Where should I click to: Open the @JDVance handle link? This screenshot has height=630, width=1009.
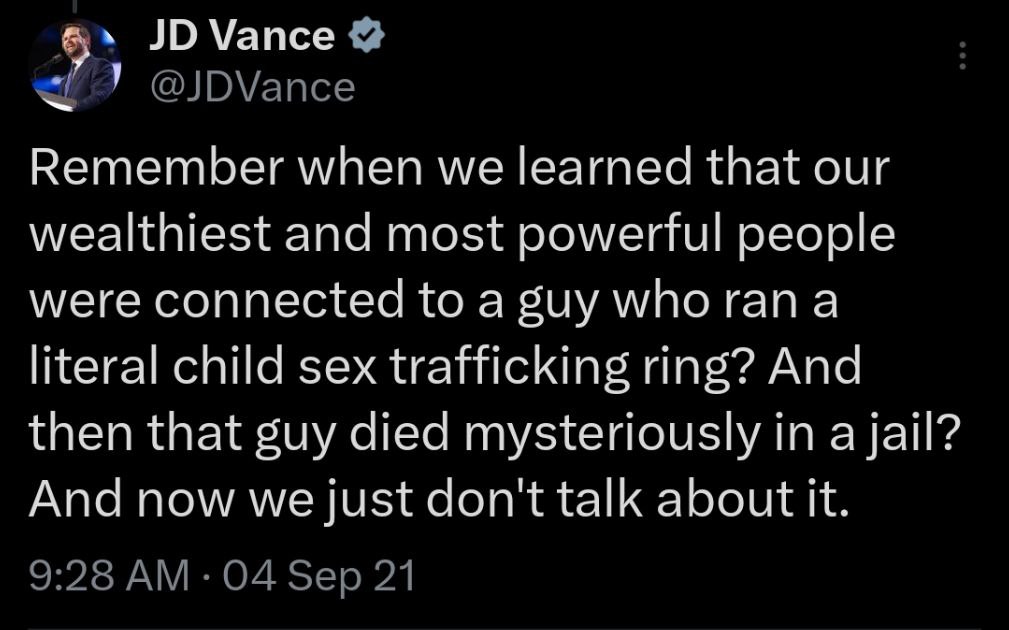coord(252,87)
